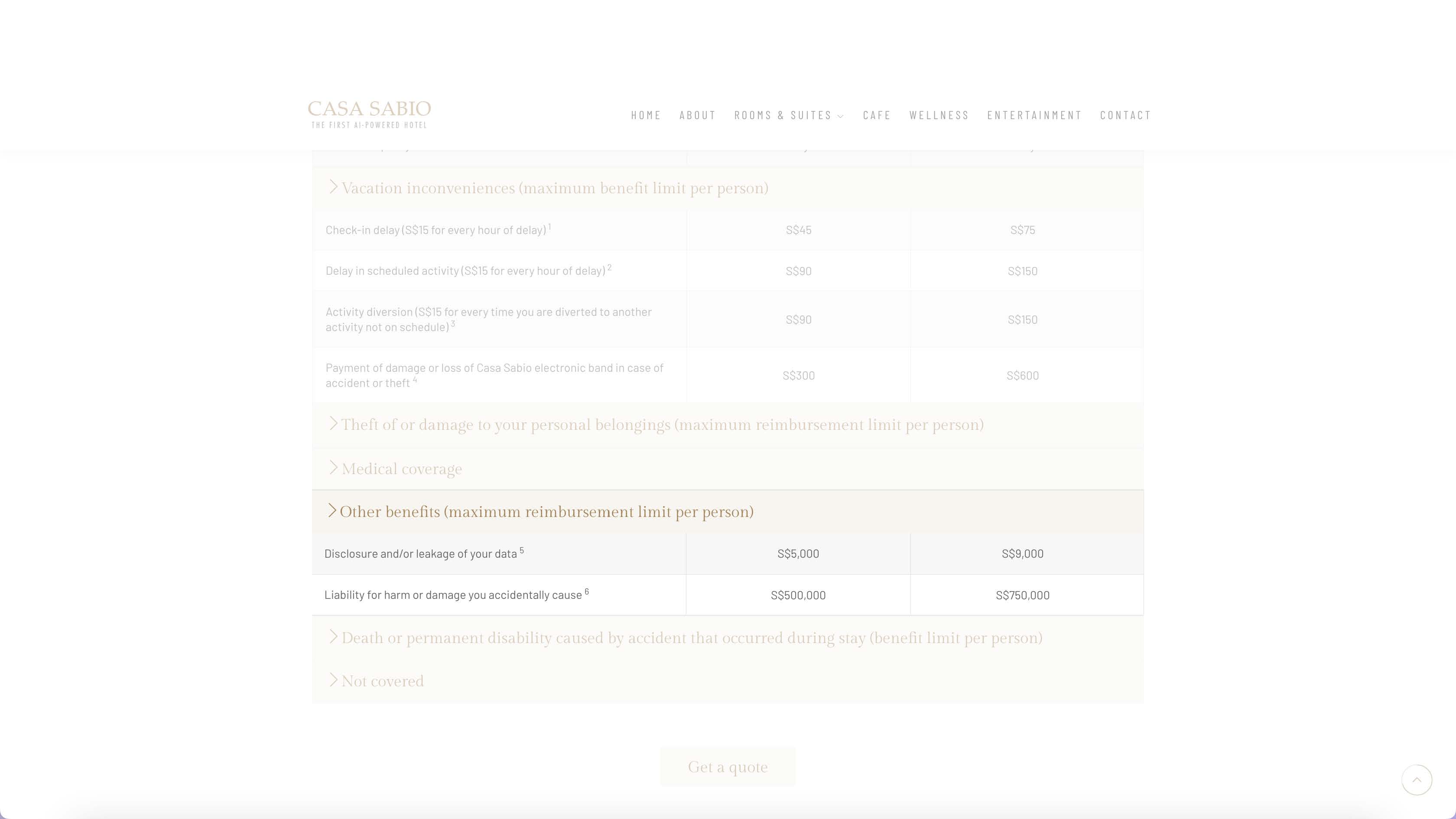The width and height of the screenshot is (1456, 819).
Task: Open the Wellness page
Action: tap(939, 115)
